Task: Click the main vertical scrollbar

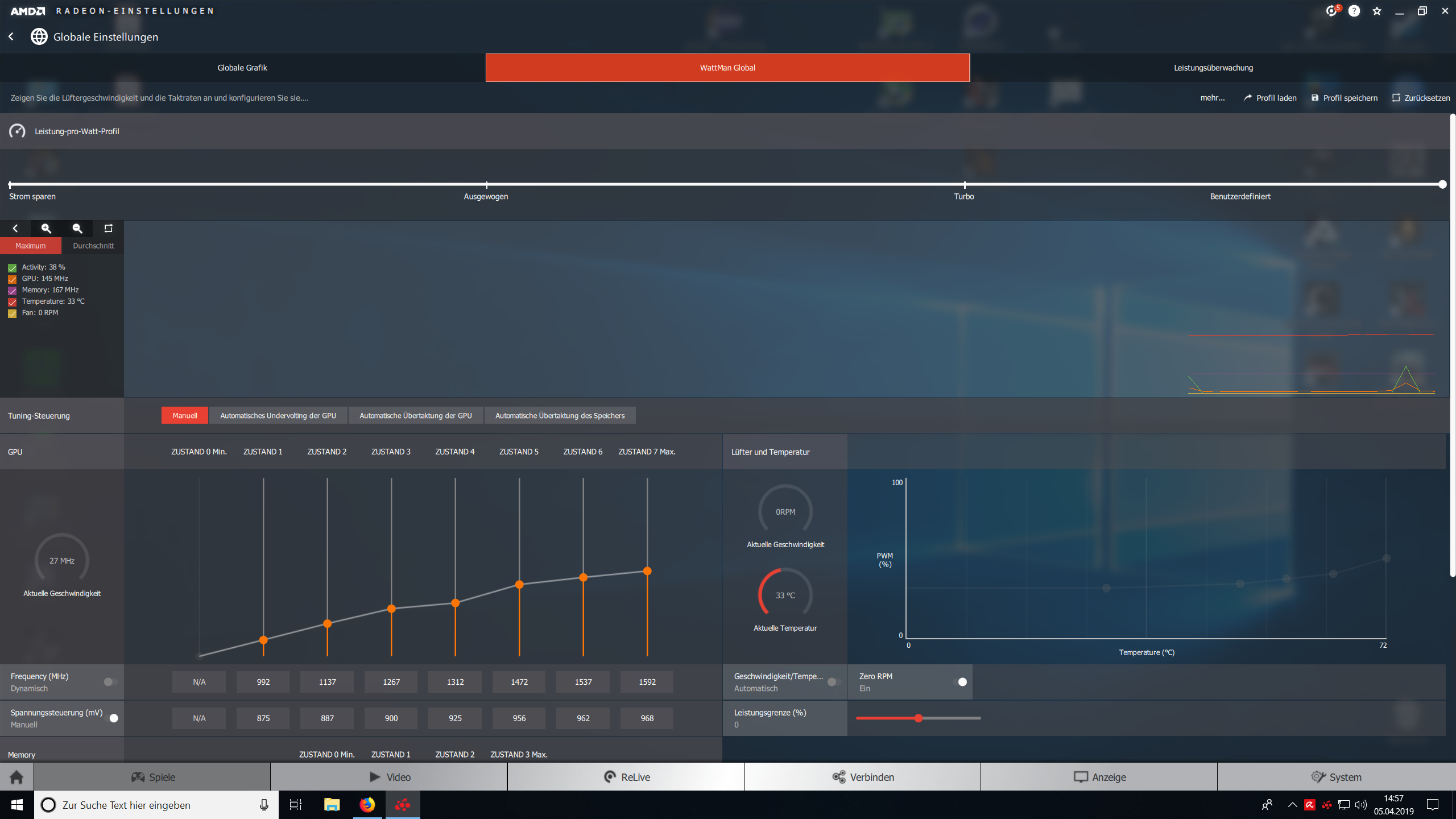Action: pos(1453,346)
